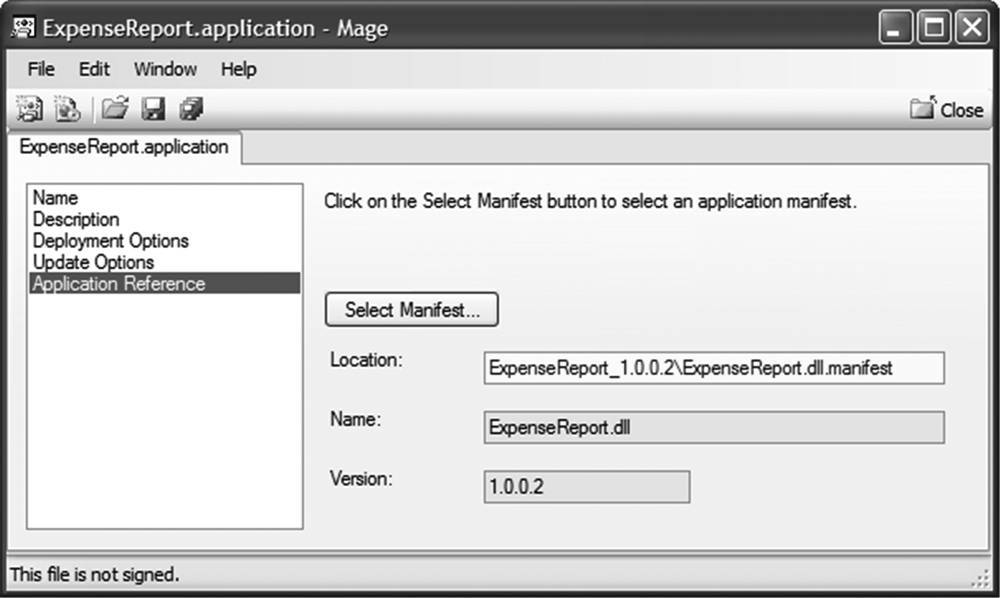Click the Version field showing 1.0.0.2

click(x=587, y=487)
